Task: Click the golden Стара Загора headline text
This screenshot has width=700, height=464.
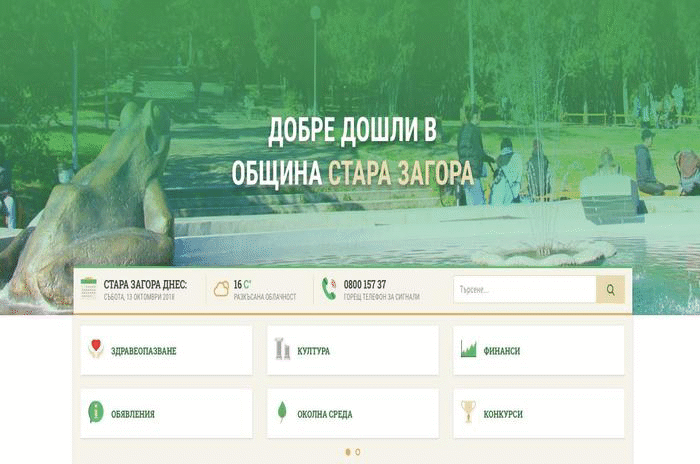Action: click(x=400, y=173)
